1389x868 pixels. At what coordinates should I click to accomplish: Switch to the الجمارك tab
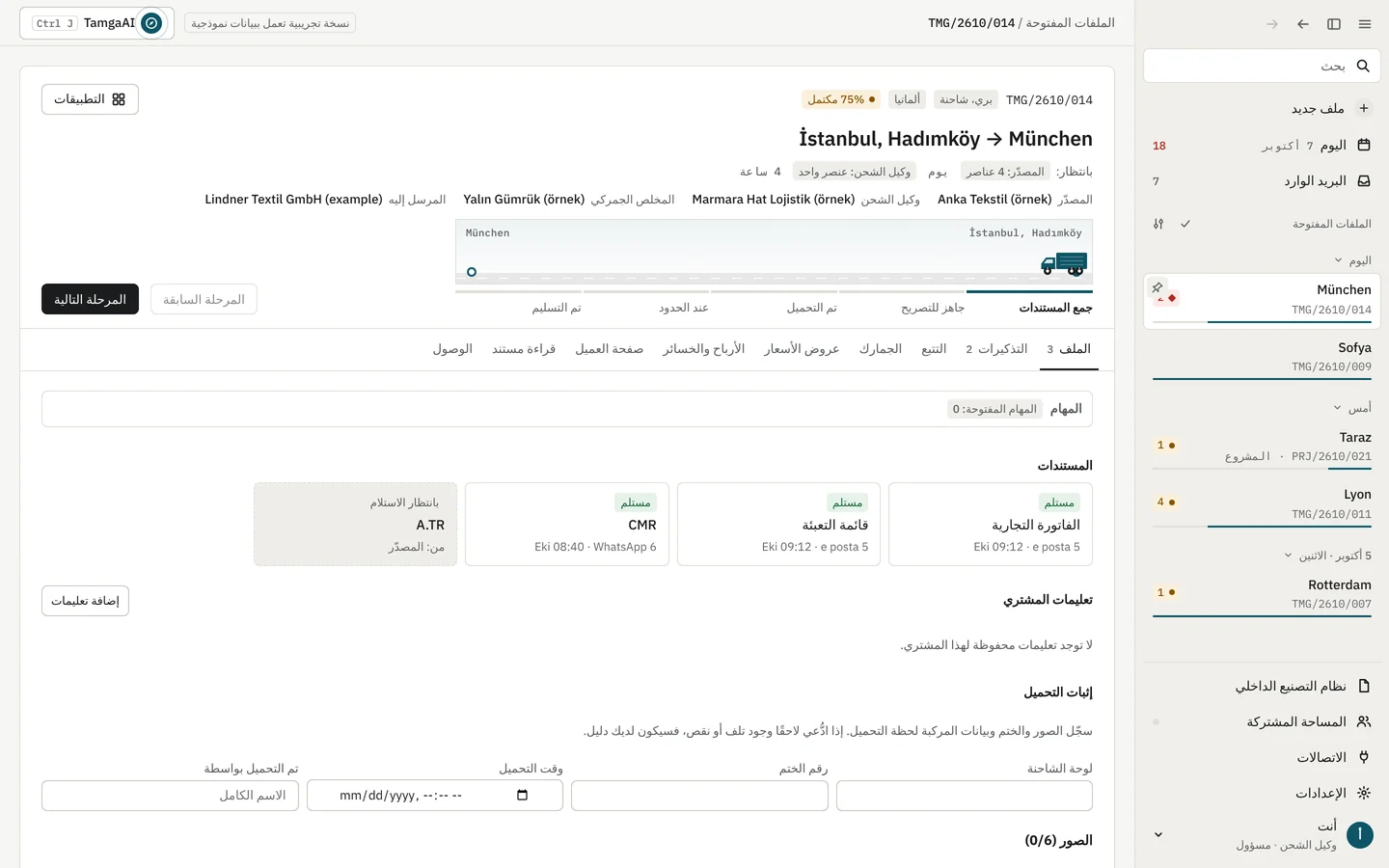point(881,349)
